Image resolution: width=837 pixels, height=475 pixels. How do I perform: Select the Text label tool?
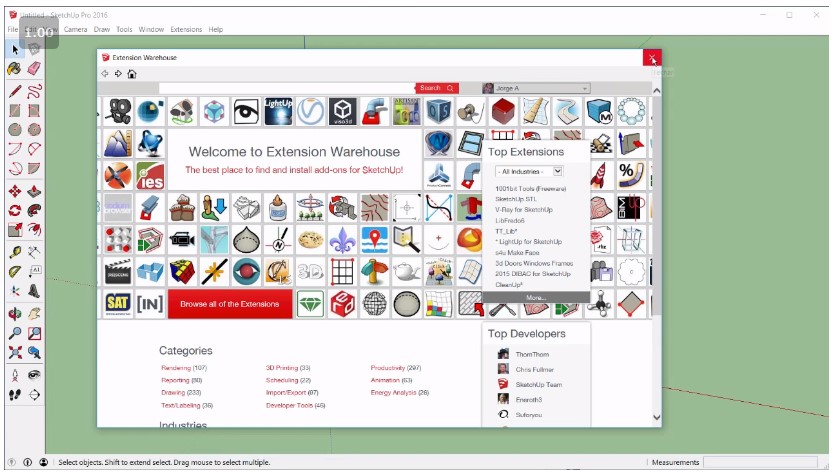point(34,272)
